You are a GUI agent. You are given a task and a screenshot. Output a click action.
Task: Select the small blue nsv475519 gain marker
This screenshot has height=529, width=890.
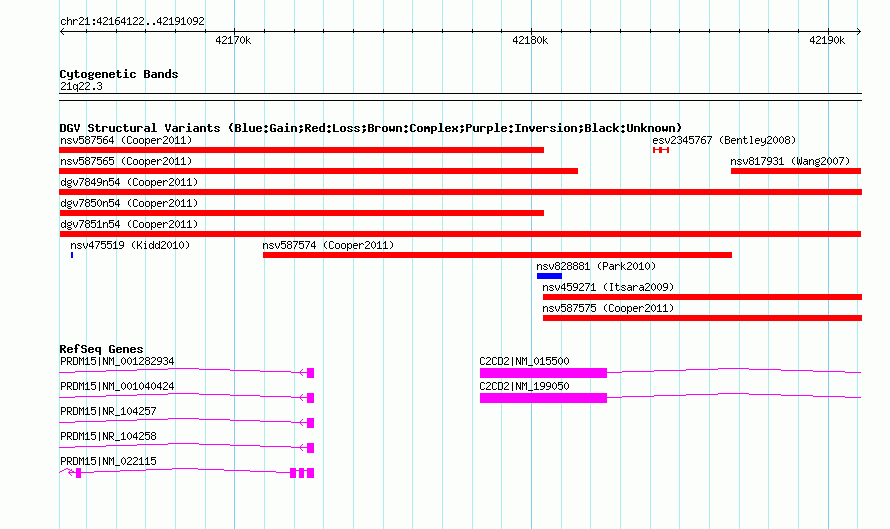[72, 255]
